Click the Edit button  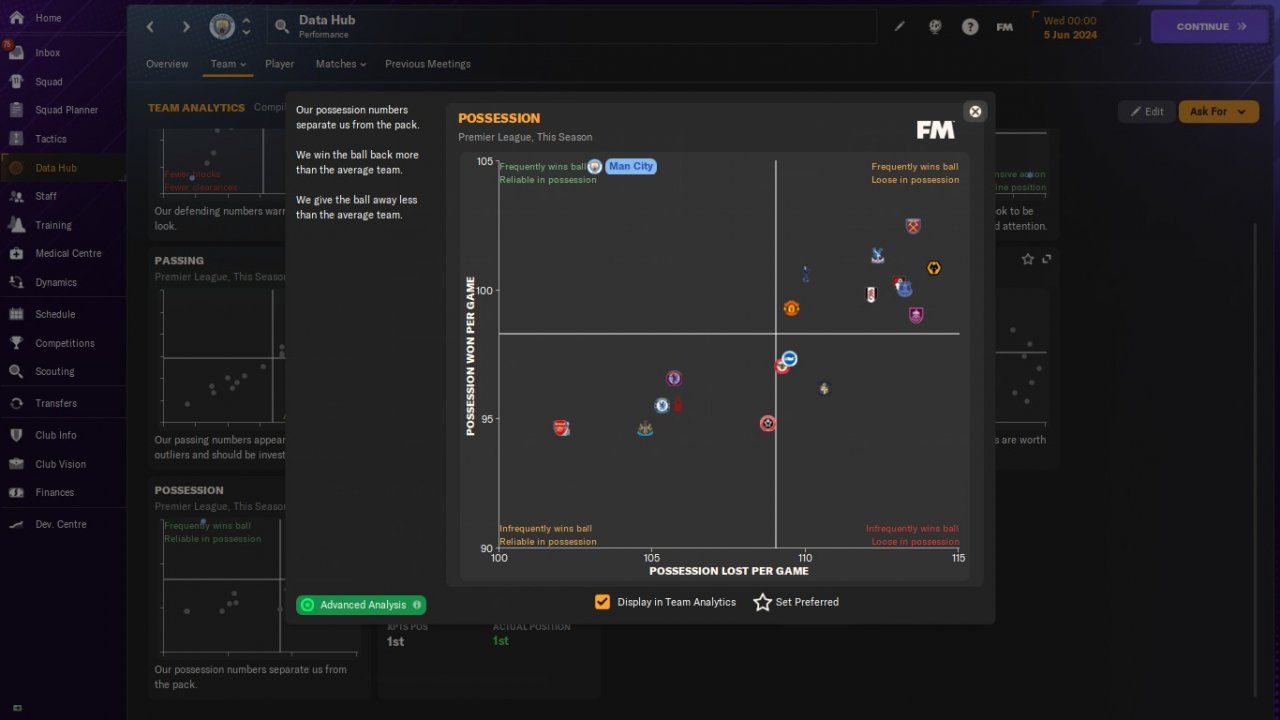click(x=1147, y=111)
